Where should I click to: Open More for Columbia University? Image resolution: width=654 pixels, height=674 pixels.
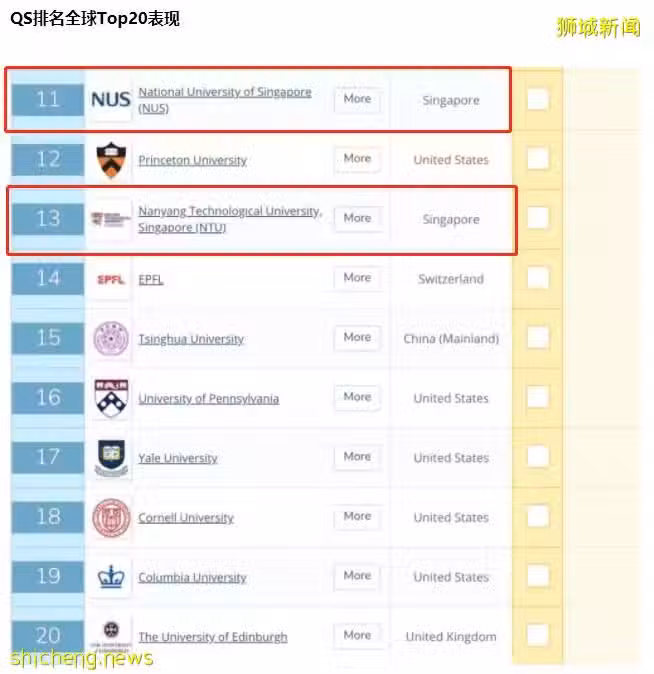coord(357,576)
